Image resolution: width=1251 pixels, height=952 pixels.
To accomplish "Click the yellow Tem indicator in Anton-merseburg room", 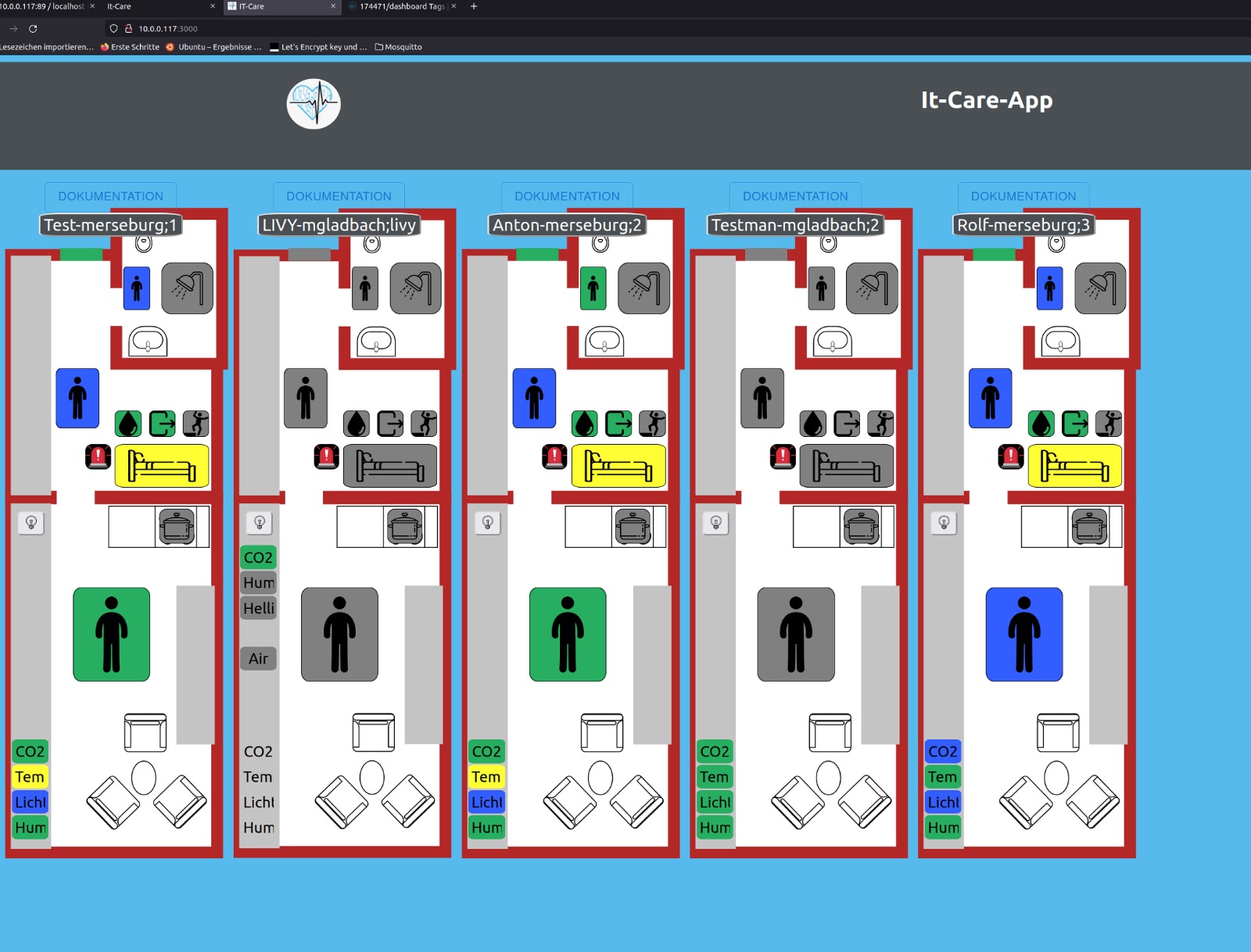I will (486, 777).
